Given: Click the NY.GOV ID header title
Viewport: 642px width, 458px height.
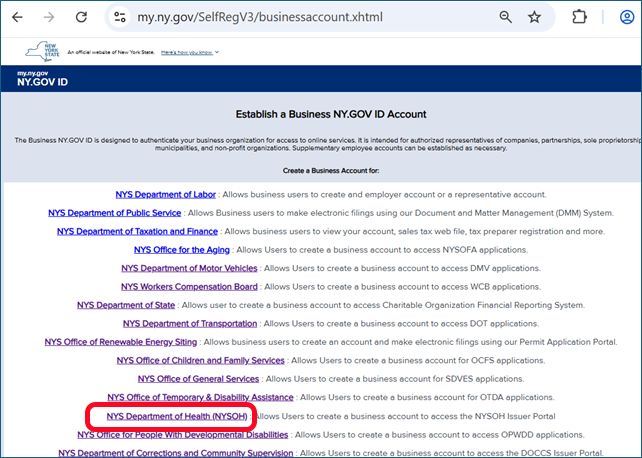Looking at the screenshot, I should (43, 82).
